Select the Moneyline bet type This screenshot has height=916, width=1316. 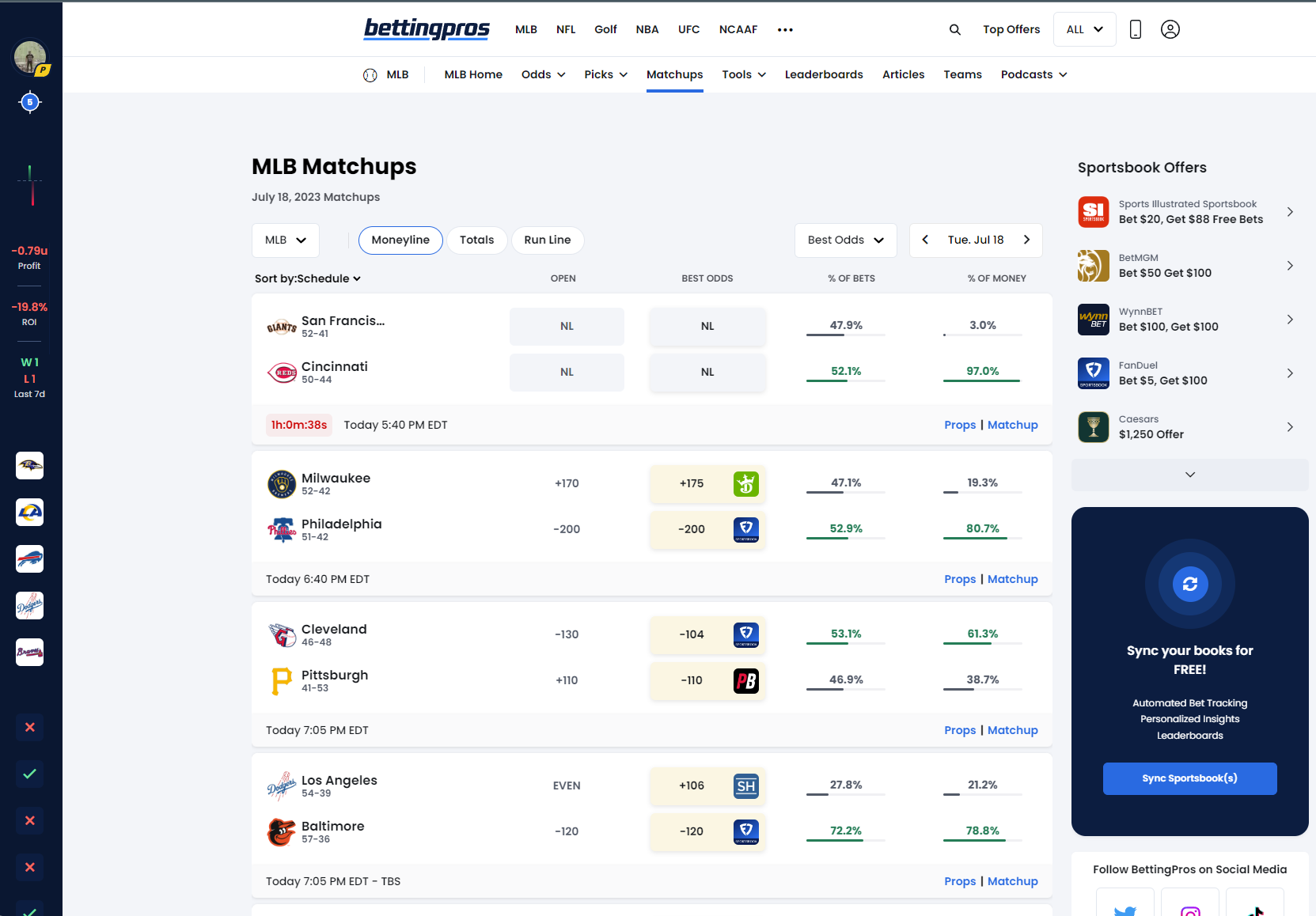(400, 240)
